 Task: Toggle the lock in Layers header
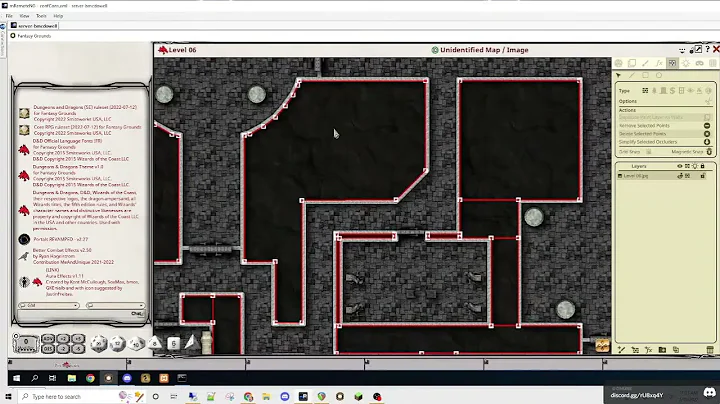702,166
